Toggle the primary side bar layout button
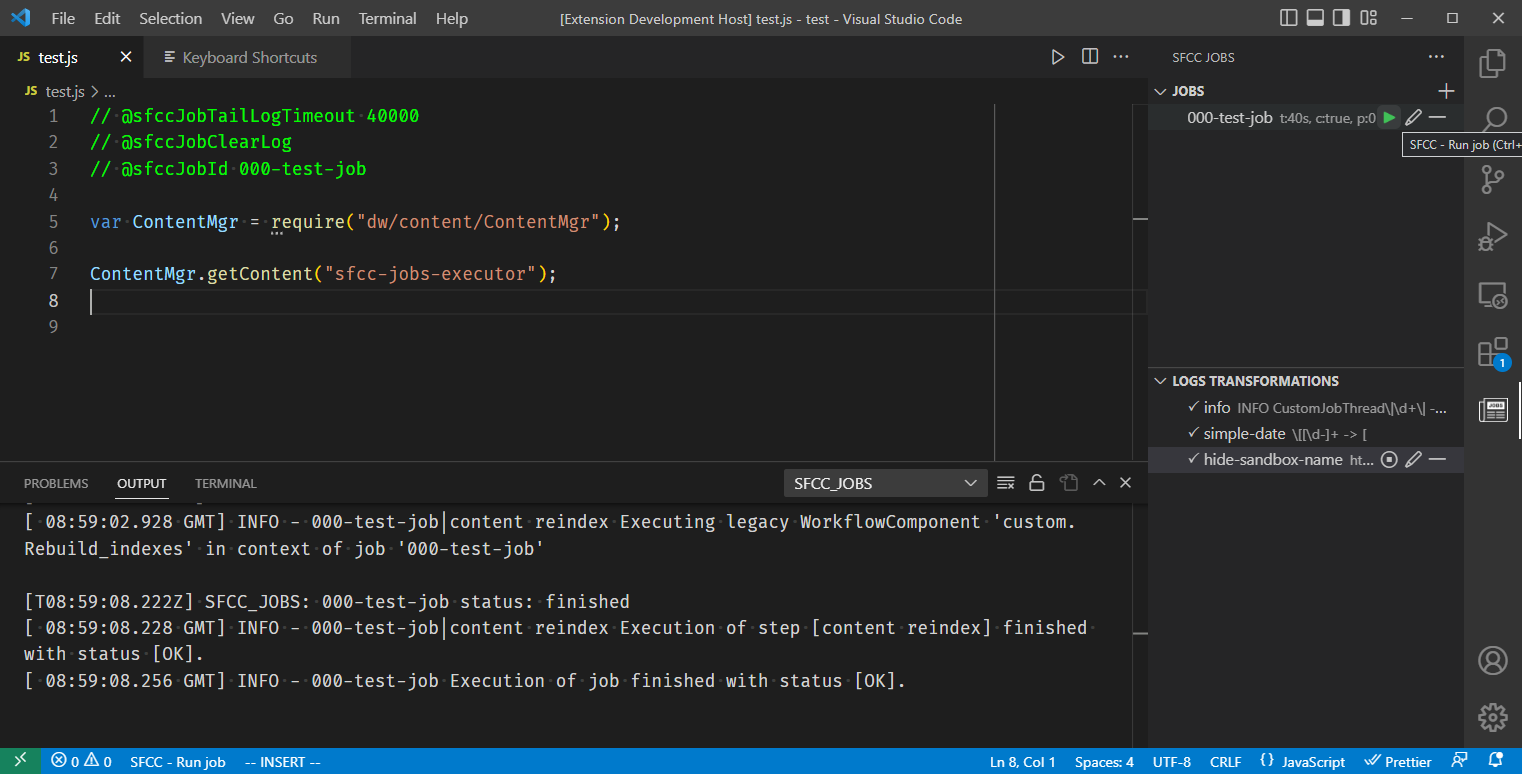The height and width of the screenshot is (774, 1522). point(1289,18)
